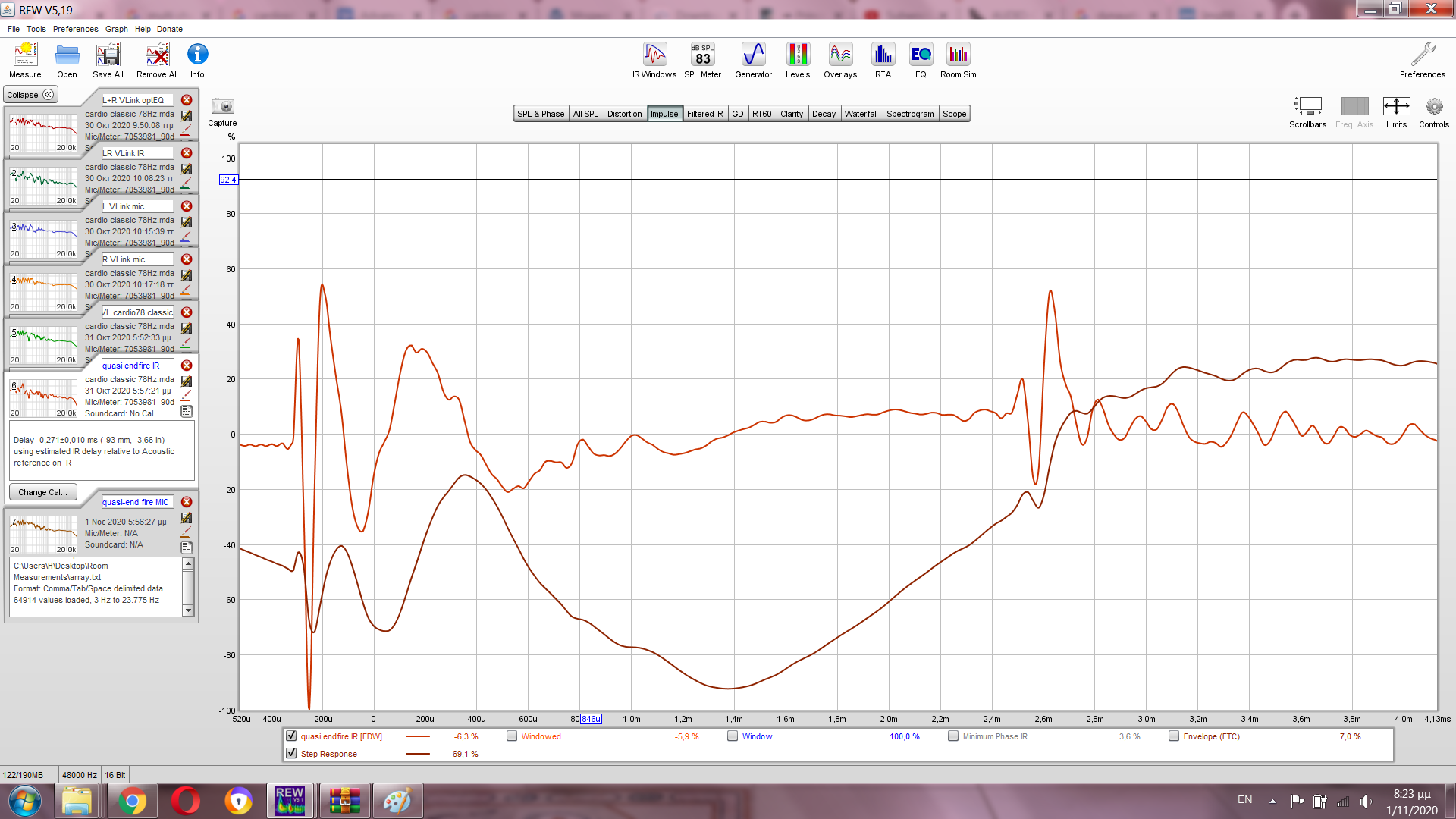1456x819 pixels.
Task: Change trace colour of quasi-end fire MIC
Action: point(186,533)
